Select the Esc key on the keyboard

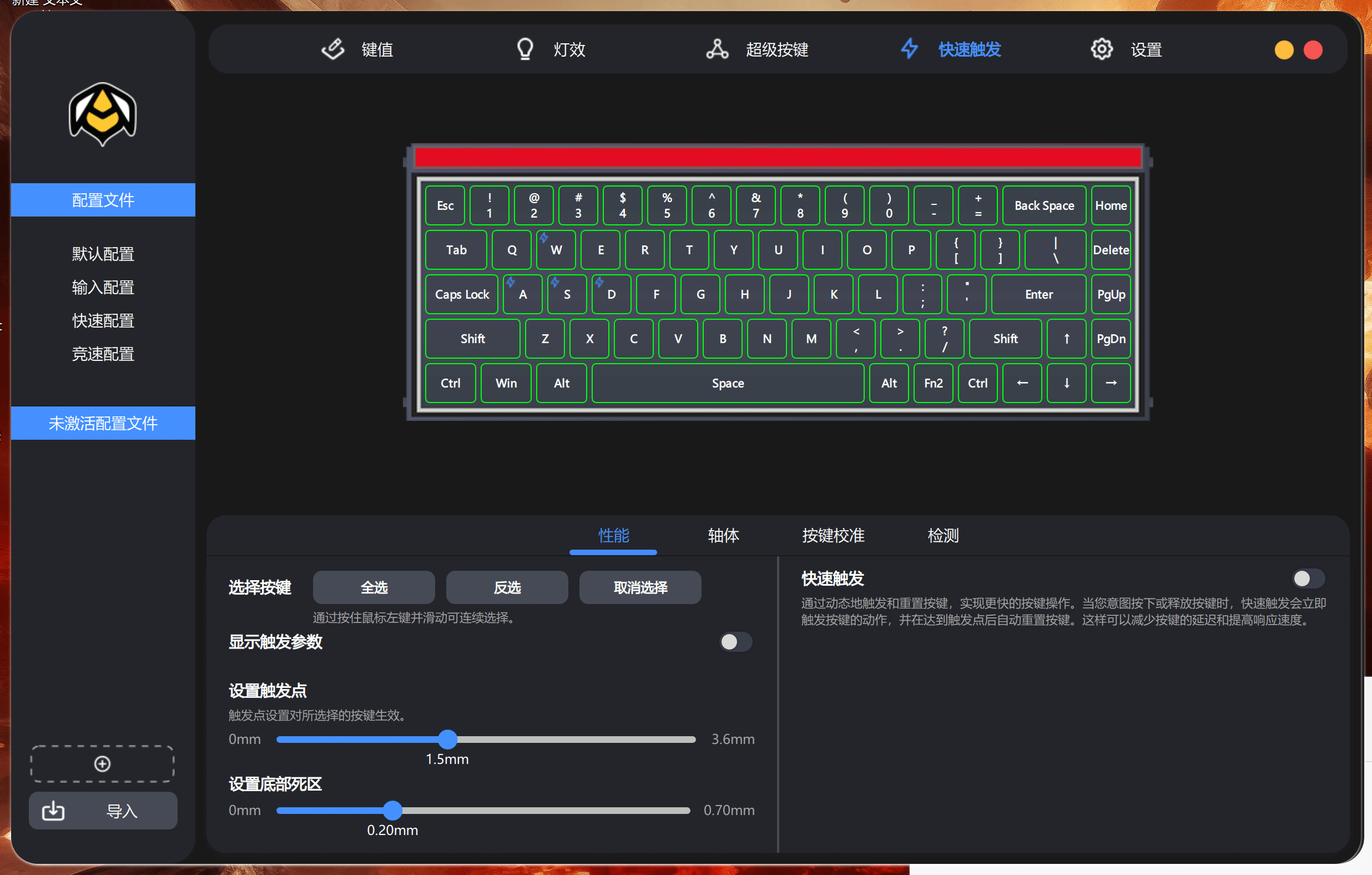click(445, 205)
